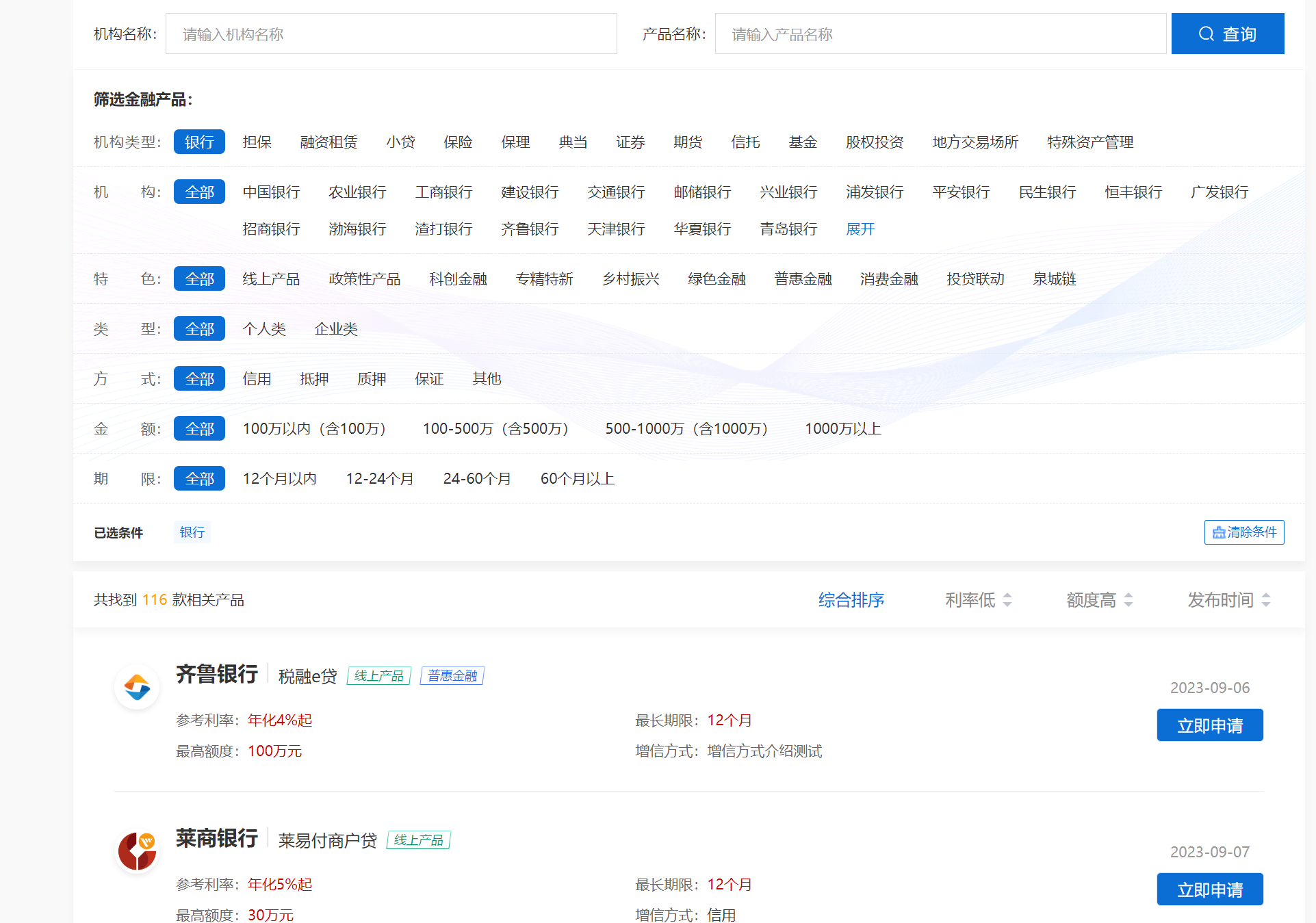1316x923 pixels.
Task: Filter feature by 科创金融
Action: click(x=458, y=278)
